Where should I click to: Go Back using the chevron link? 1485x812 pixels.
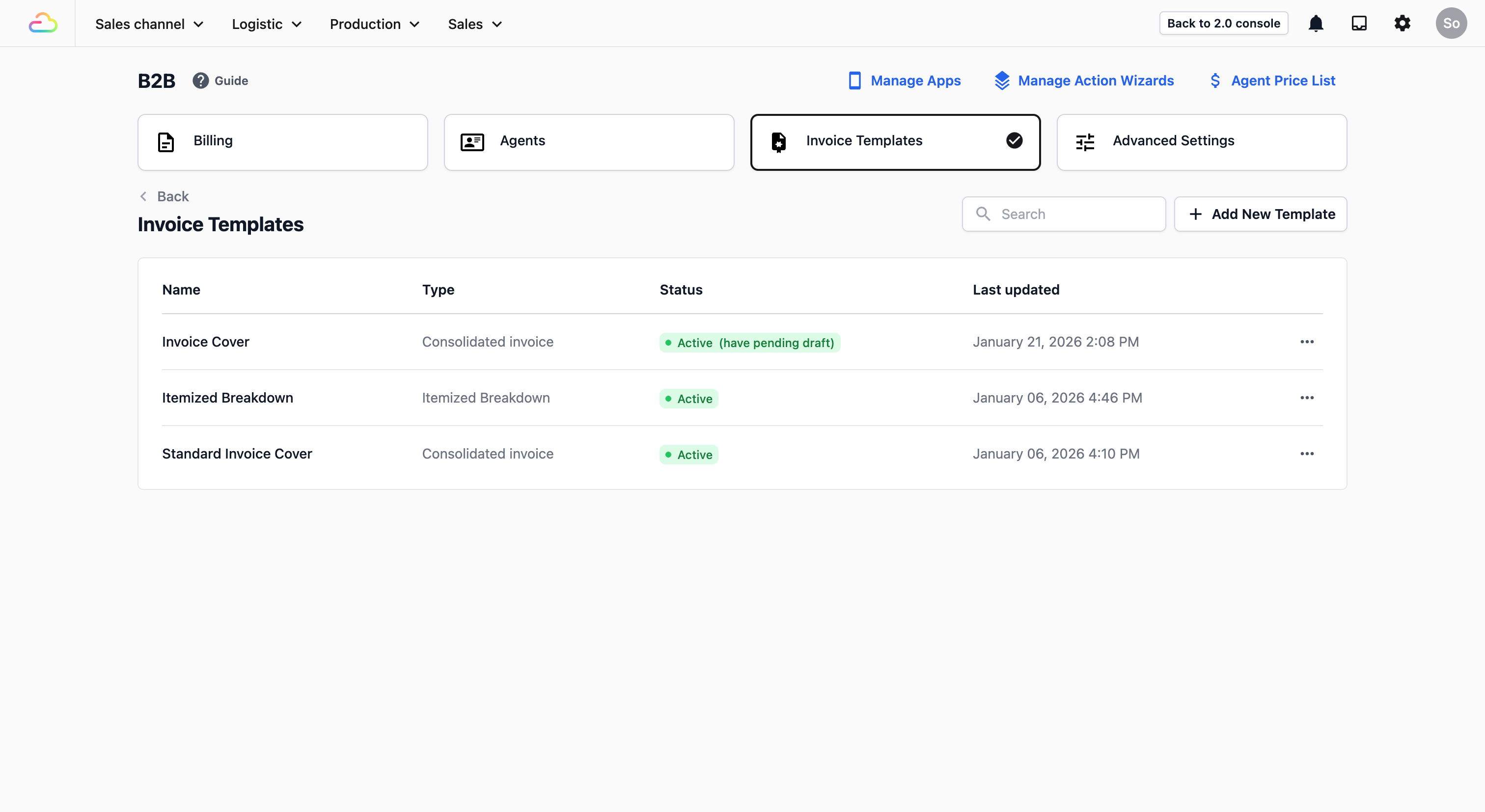[x=165, y=196]
